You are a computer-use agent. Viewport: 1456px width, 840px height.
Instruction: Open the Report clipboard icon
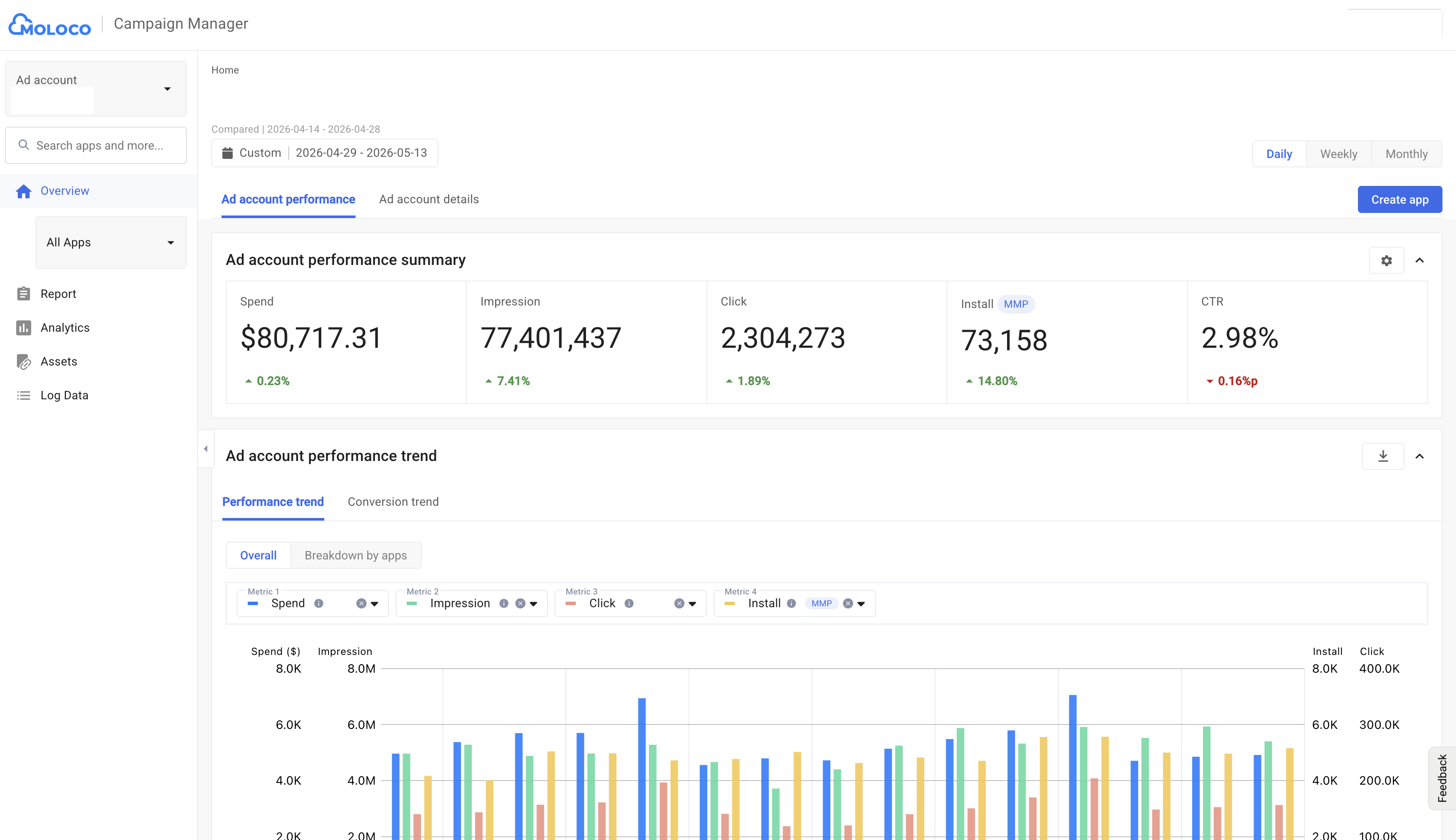pos(24,294)
